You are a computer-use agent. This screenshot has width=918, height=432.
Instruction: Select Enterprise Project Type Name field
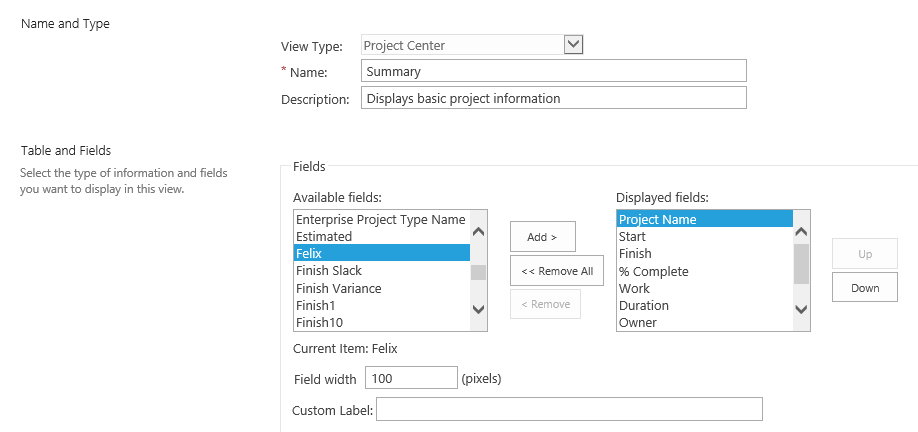[380, 219]
